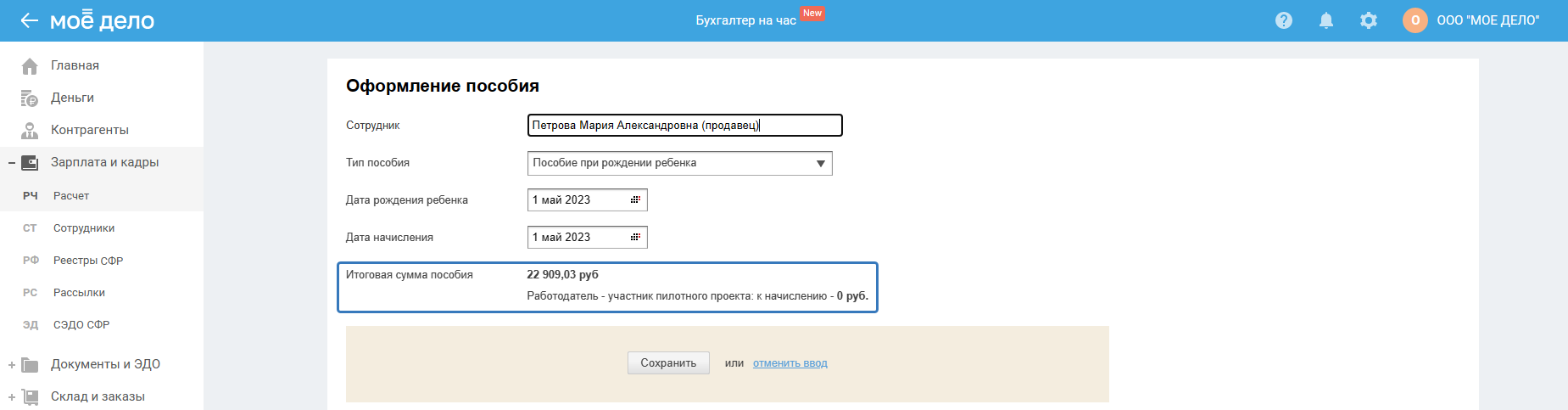Expand the Склад и заказы section
Image resolution: width=1568 pixels, height=410 pixels.
[x=12, y=397]
